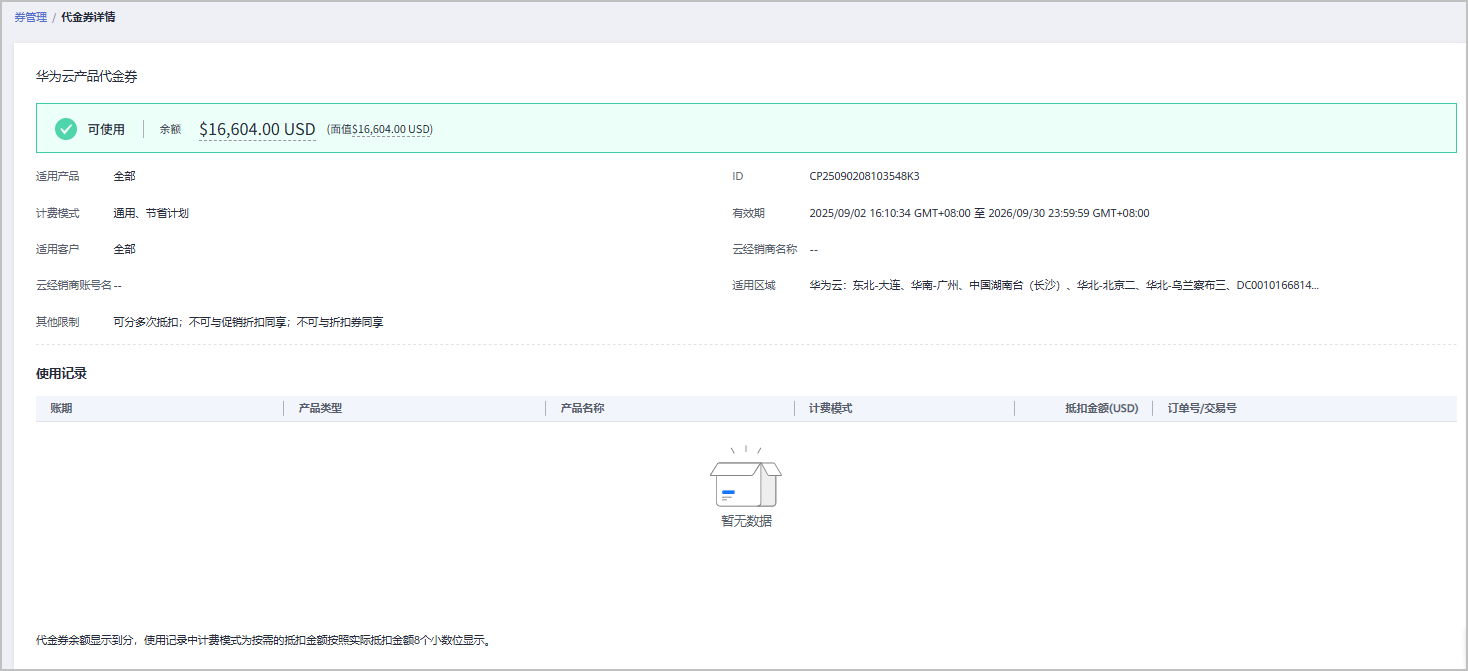Click the 产品名称 column header
Viewport: 1468px width, 671px height.
(x=582, y=408)
